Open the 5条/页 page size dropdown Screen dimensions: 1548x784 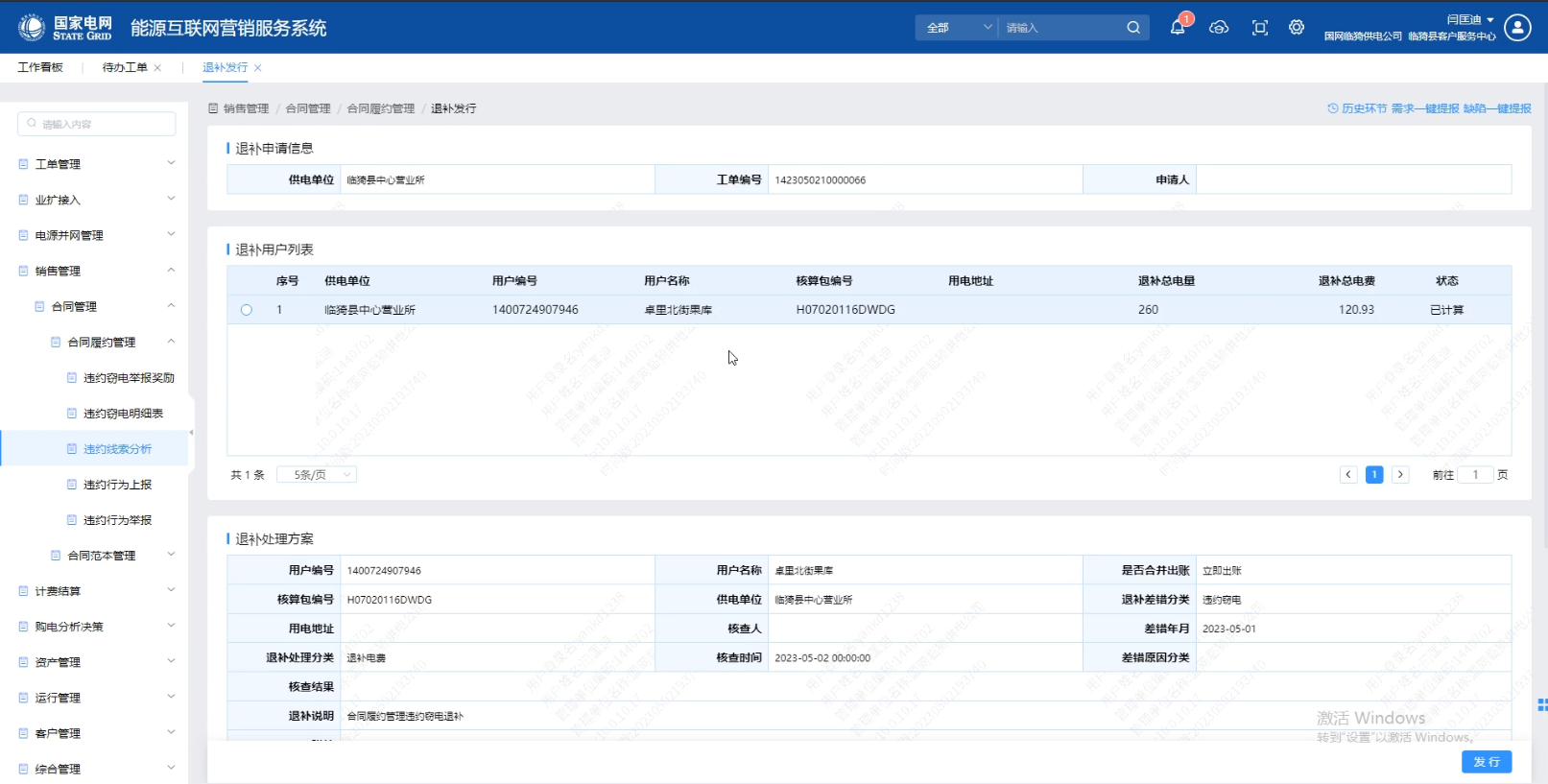coord(317,475)
